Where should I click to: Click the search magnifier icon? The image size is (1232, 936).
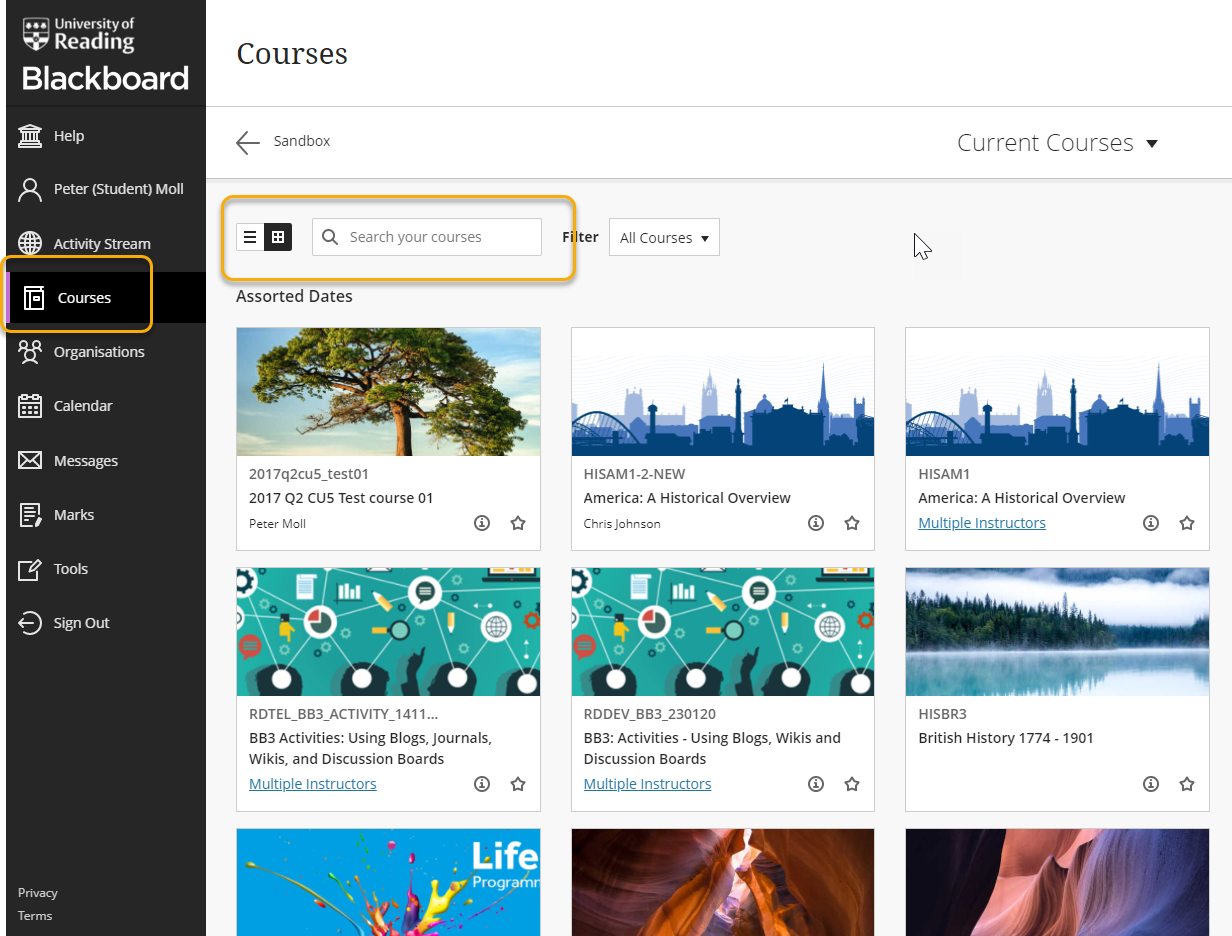point(330,237)
